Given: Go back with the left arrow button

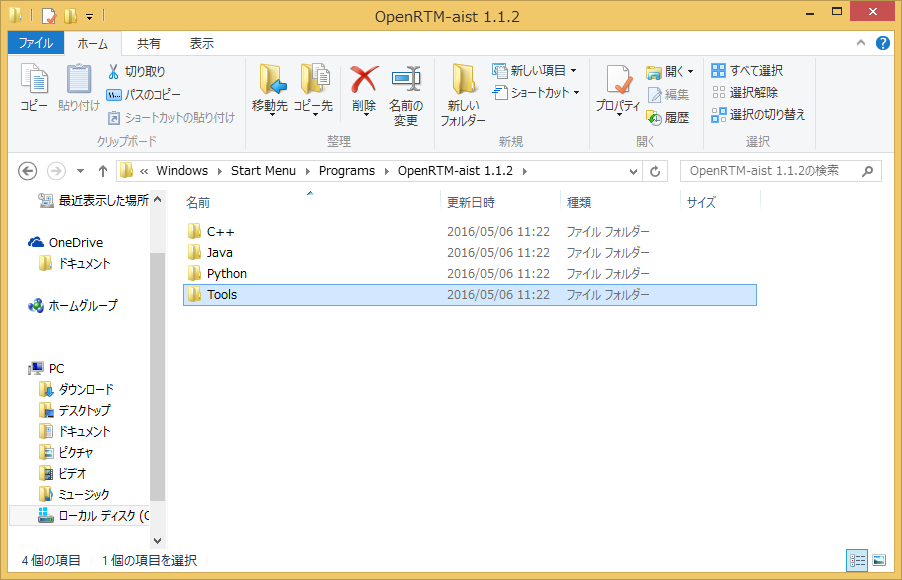Looking at the screenshot, I should pos(28,171).
